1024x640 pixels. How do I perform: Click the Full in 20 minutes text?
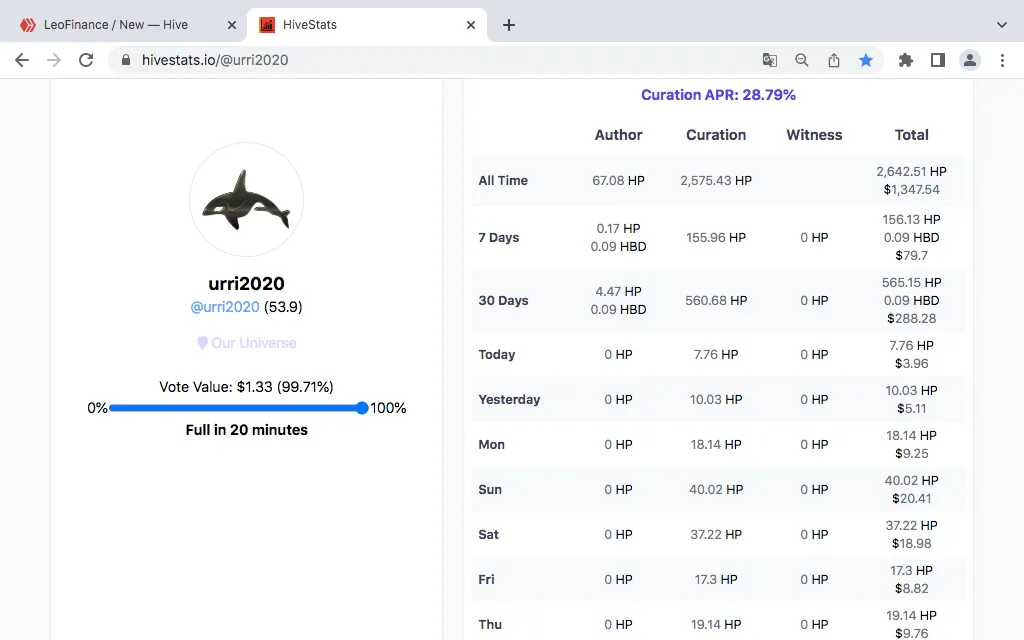pos(246,430)
